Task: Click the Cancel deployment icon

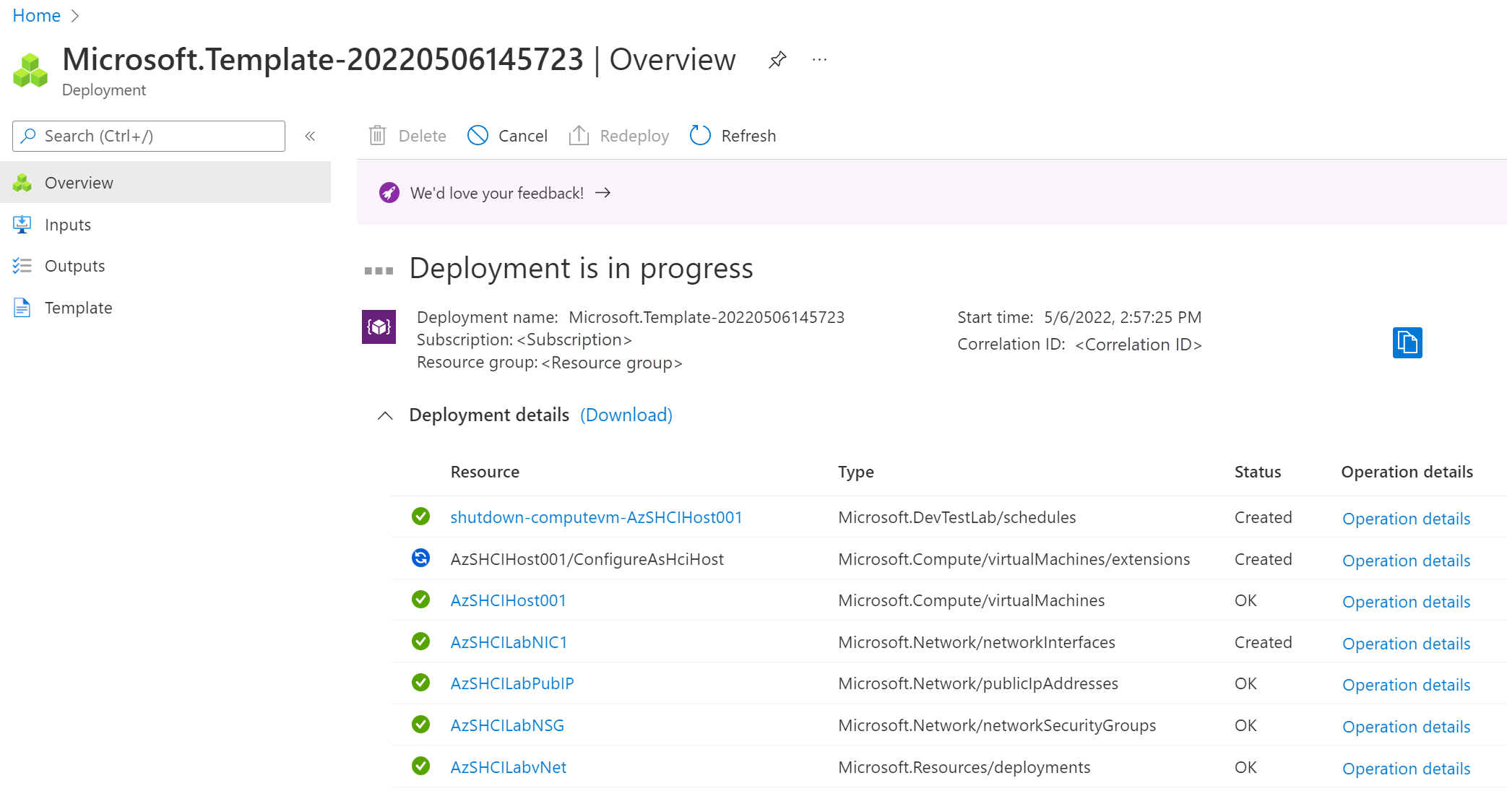Action: (478, 135)
